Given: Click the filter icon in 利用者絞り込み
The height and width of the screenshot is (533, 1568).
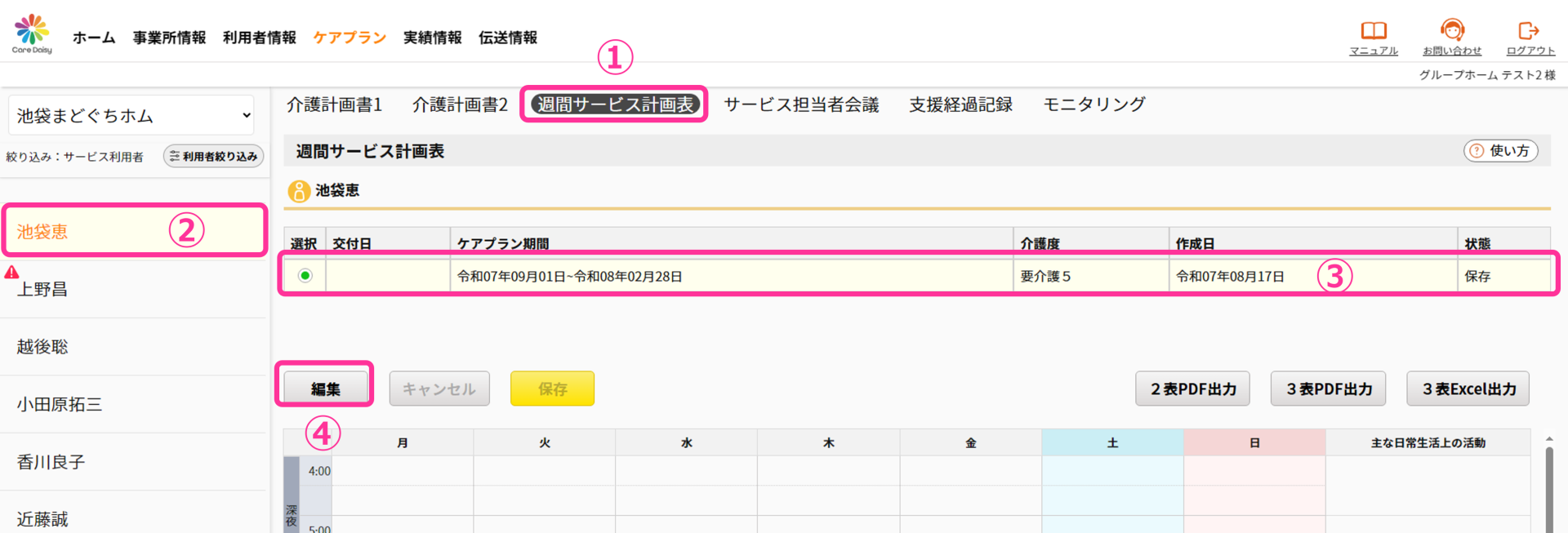Looking at the screenshot, I should coord(174,156).
